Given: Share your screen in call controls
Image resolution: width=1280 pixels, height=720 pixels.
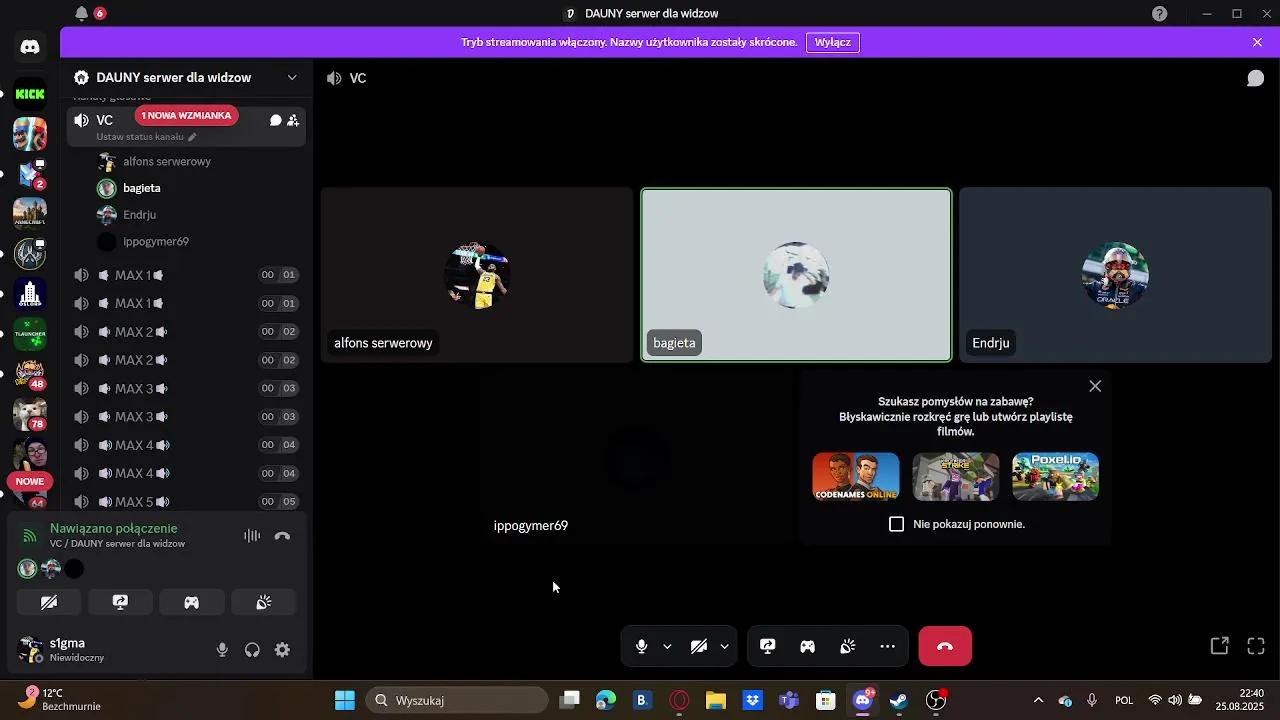Looking at the screenshot, I should (768, 646).
